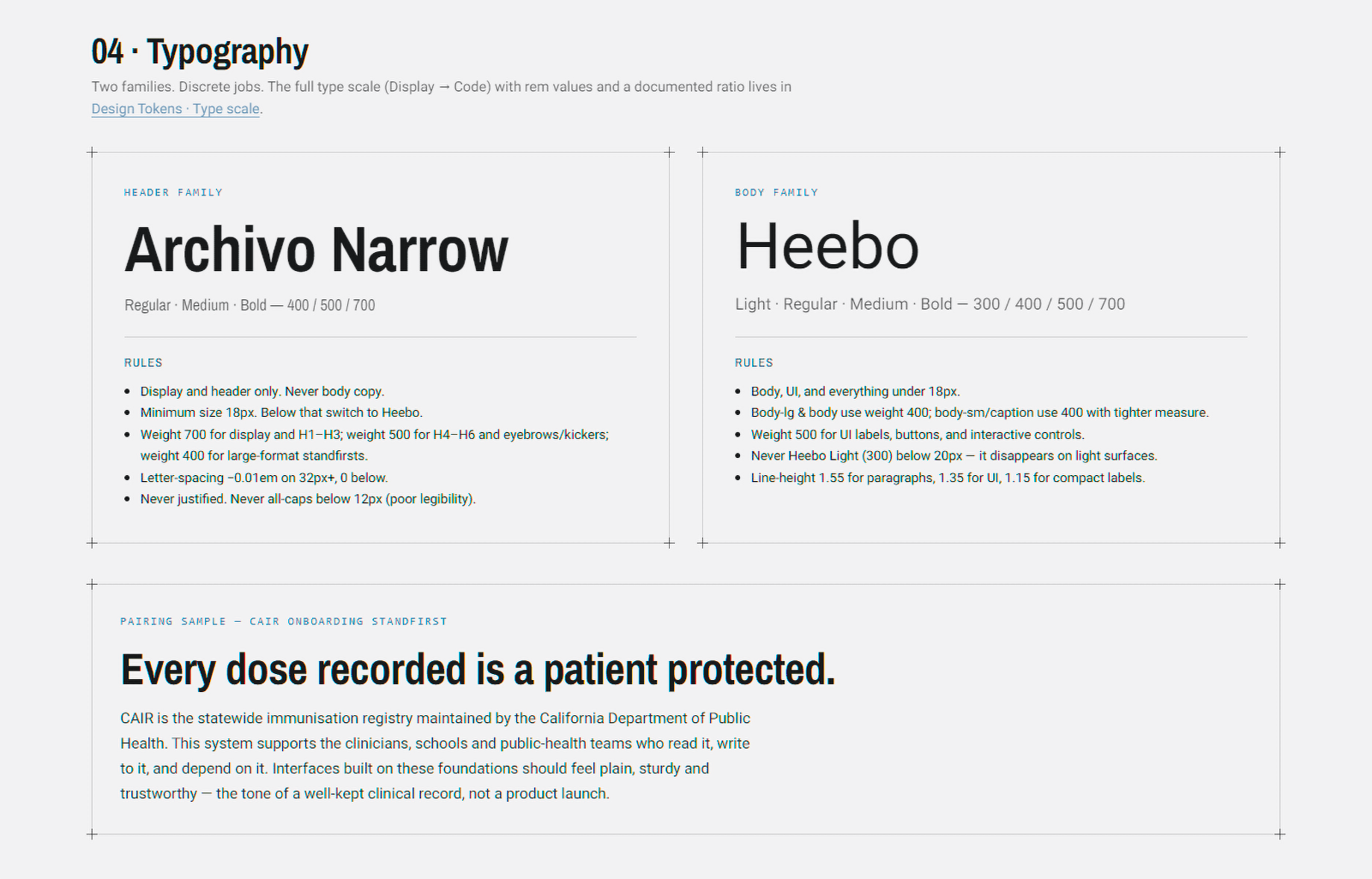Click the 'Line-height 1.55 for paragraphs' rule
Viewport: 1372px width, 879px height.
948,478
